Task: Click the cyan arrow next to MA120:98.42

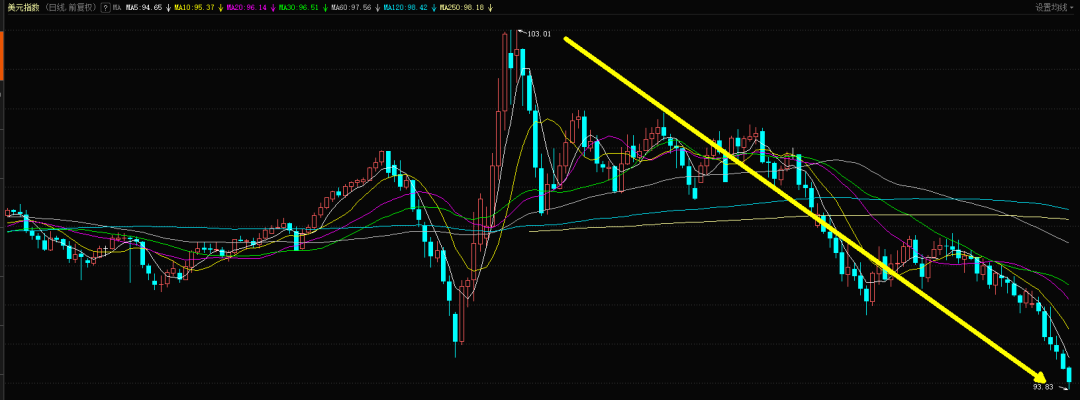Action: (434, 8)
